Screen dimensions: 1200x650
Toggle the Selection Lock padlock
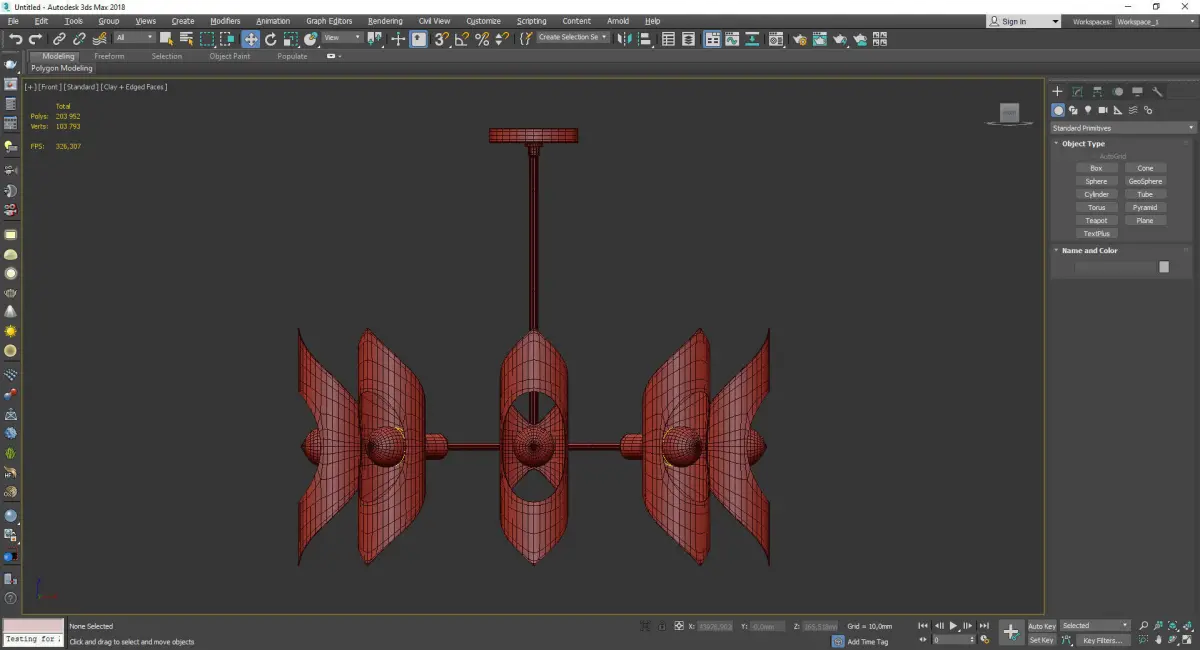coord(661,626)
